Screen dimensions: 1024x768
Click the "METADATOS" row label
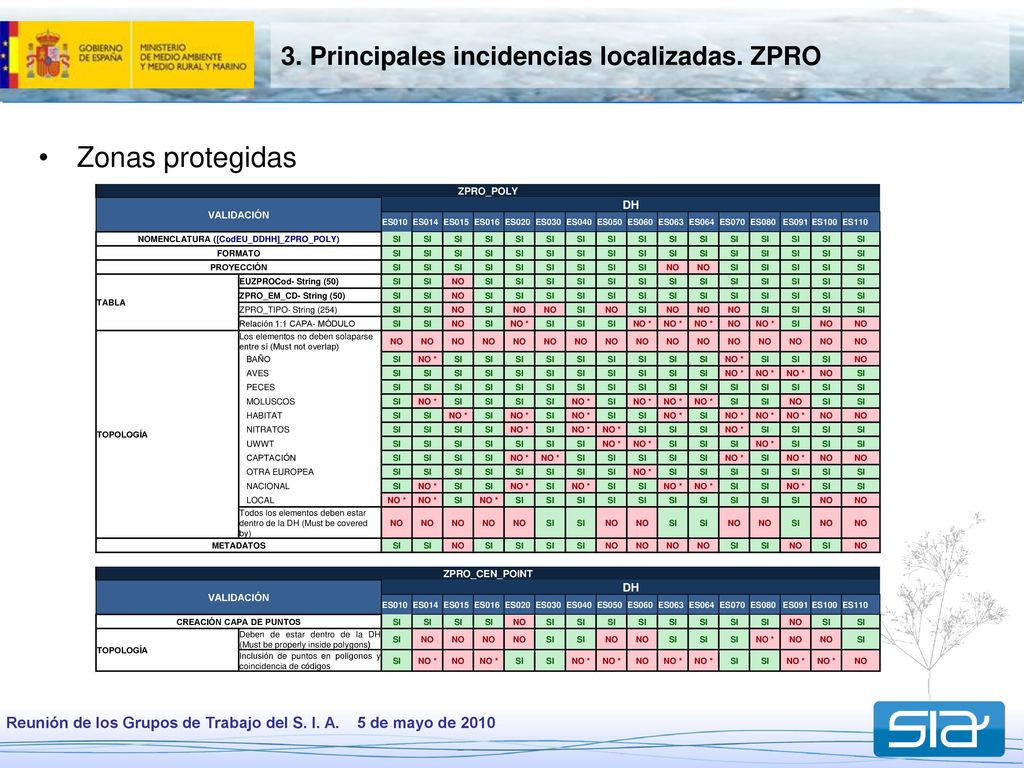coord(238,545)
